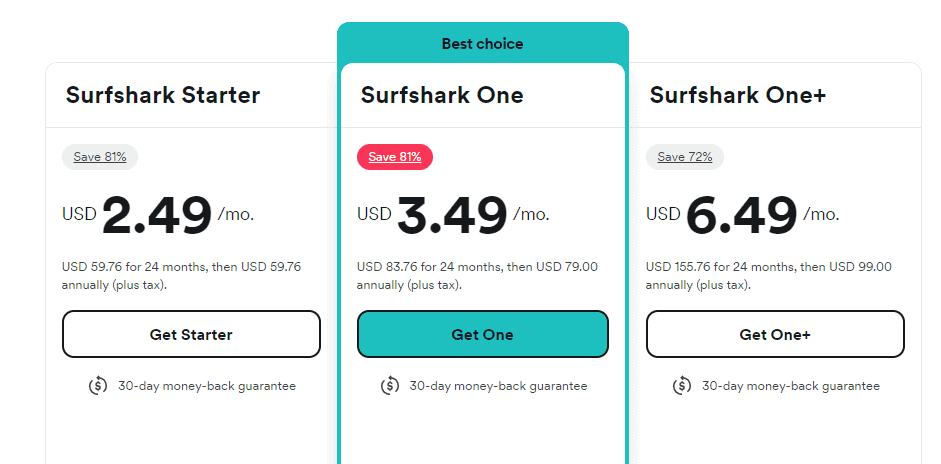The width and height of the screenshot is (941, 464).
Task: Click the red Save 81% badge
Action: pos(394,157)
